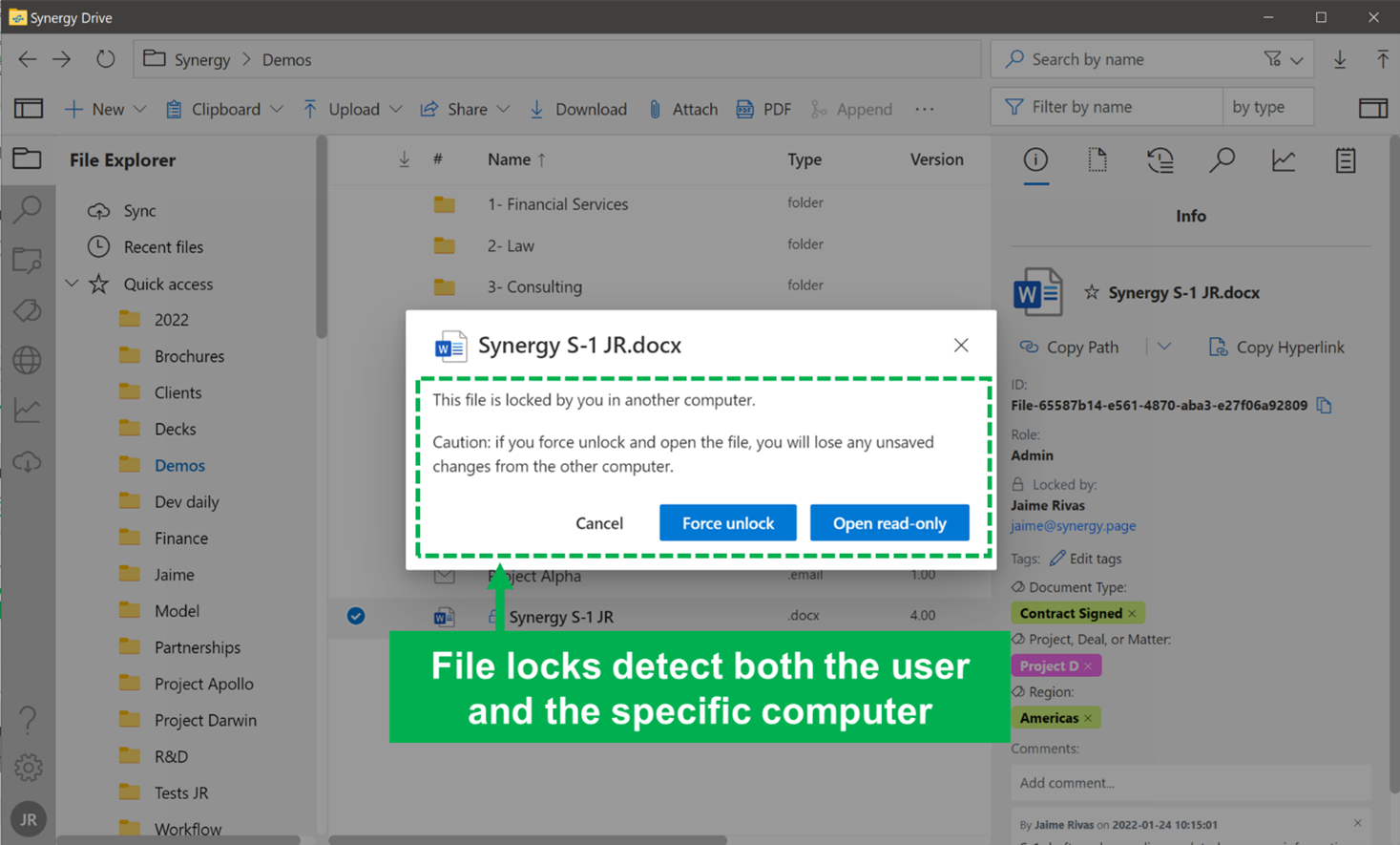Open the cloud download sidebar icon

(28, 462)
